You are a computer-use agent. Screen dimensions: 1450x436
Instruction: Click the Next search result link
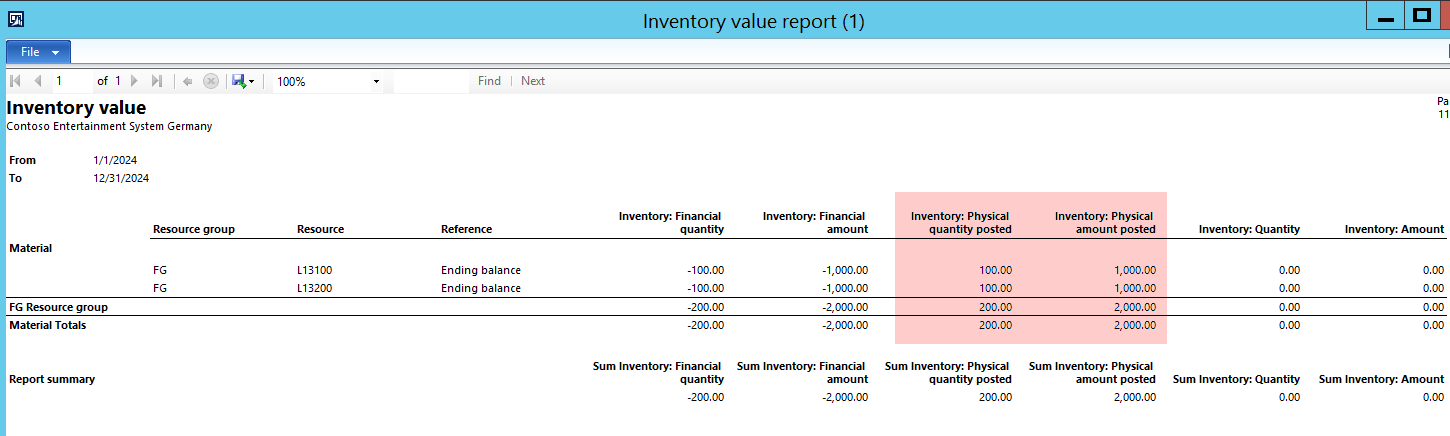tap(533, 81)
